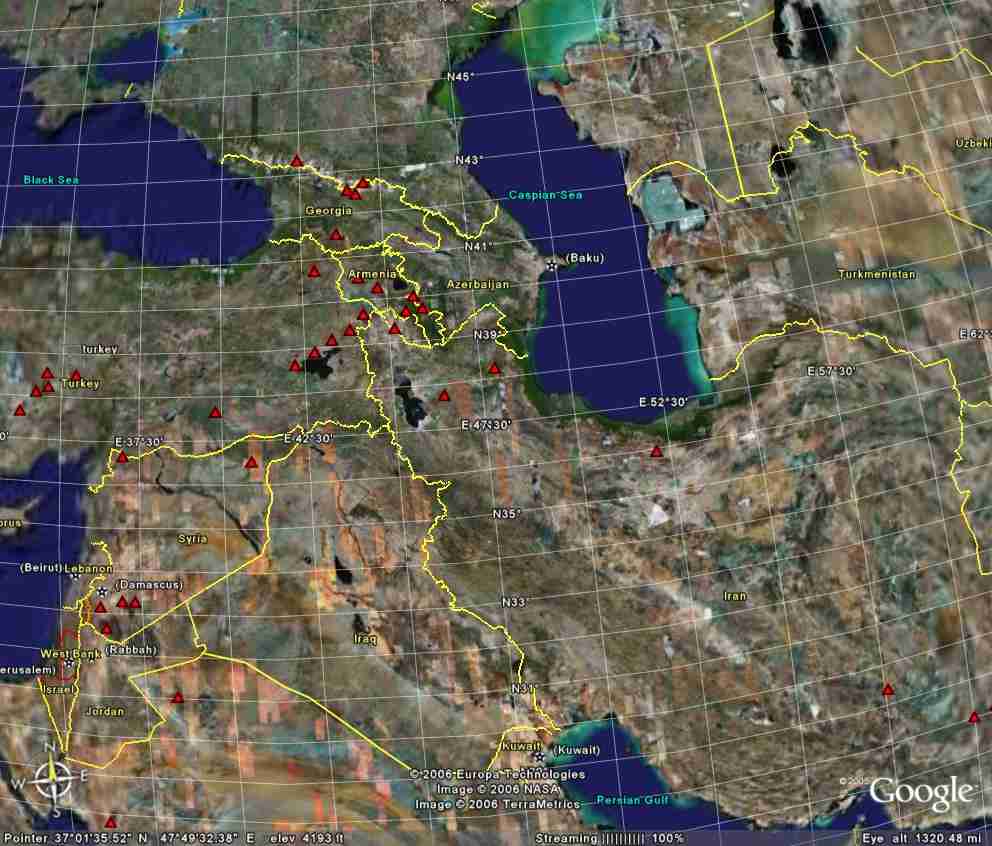Select the red triangle marker inside Jordan
Image resolution: width=992 pixels, height=846 pixels.
pyautogui.click(x=178, y=698)
